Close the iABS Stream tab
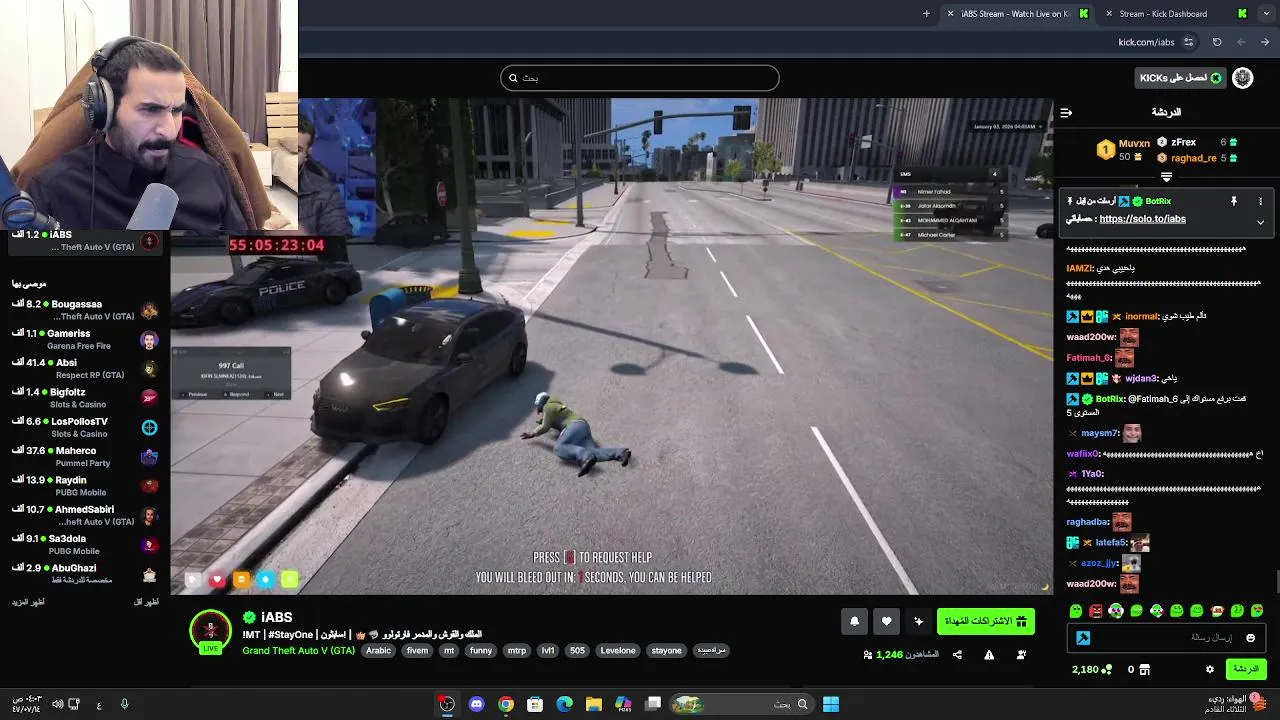The height and width of the screenshot is (720, 1280). pos(951,14)
